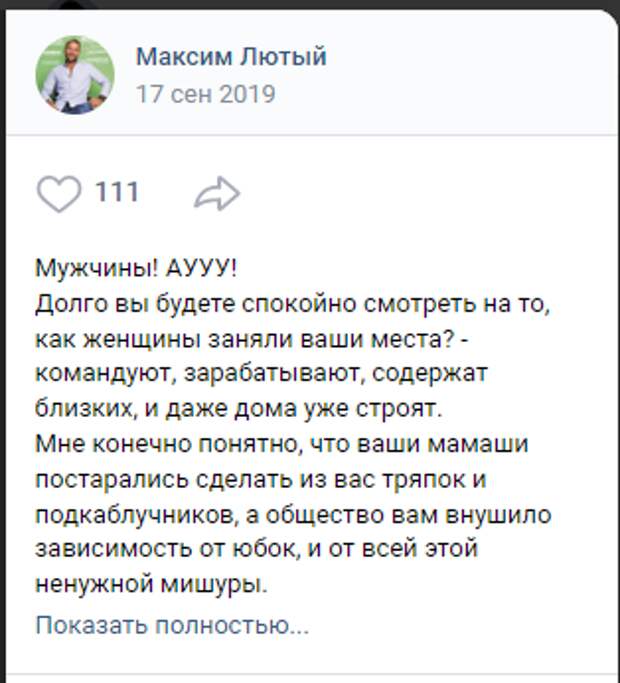Like the post with the heart icon
Screen dimensions: 620x683
point(59,193)
